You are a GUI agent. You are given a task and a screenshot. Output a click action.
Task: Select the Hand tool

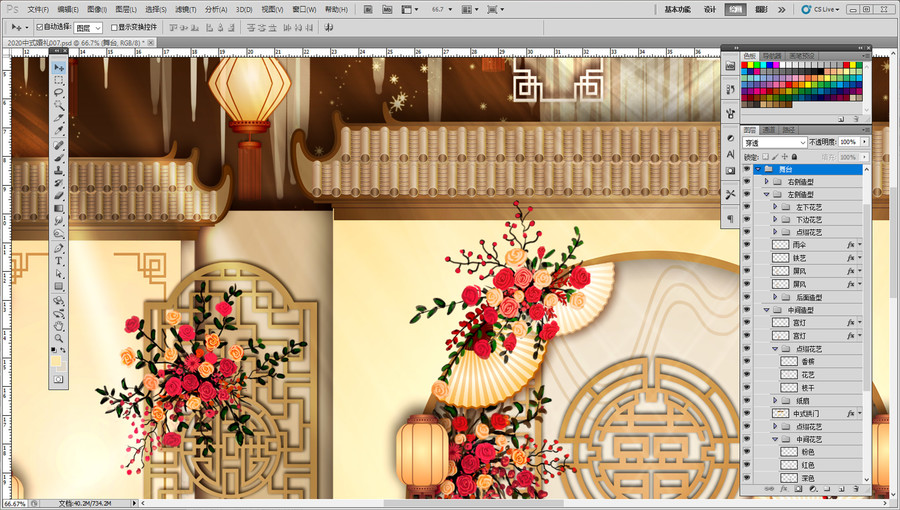point(59,326)
